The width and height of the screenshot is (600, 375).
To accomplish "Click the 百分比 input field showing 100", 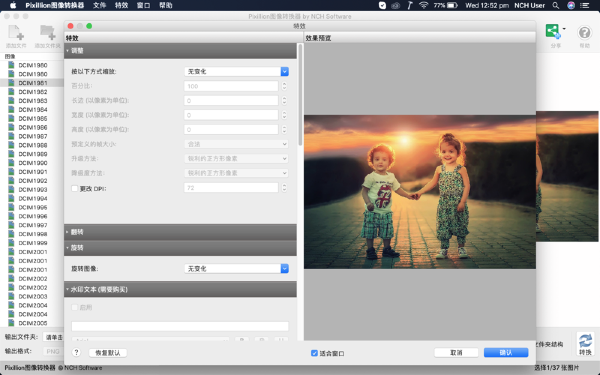I will point(231,86).
